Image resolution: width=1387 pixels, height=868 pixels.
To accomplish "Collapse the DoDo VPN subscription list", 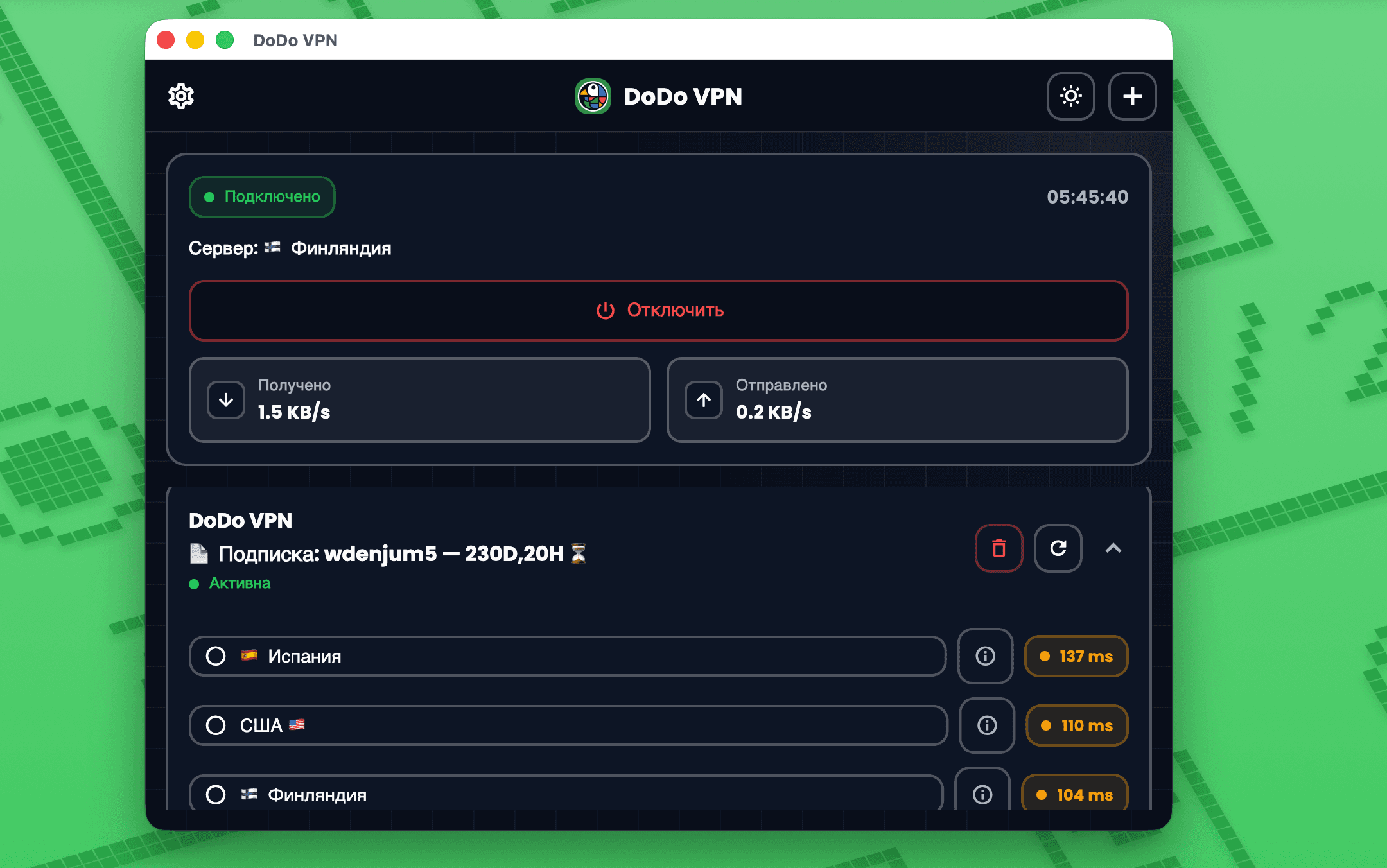I will click(x=1113, y=548).
